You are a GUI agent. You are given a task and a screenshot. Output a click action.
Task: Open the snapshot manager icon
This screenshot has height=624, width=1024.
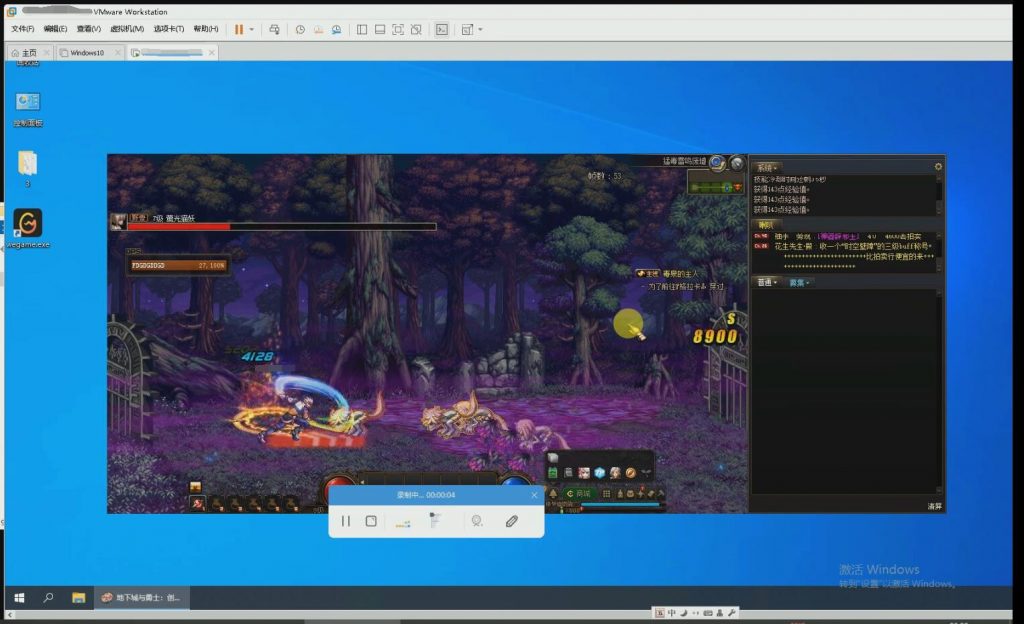tap(336, 29)
